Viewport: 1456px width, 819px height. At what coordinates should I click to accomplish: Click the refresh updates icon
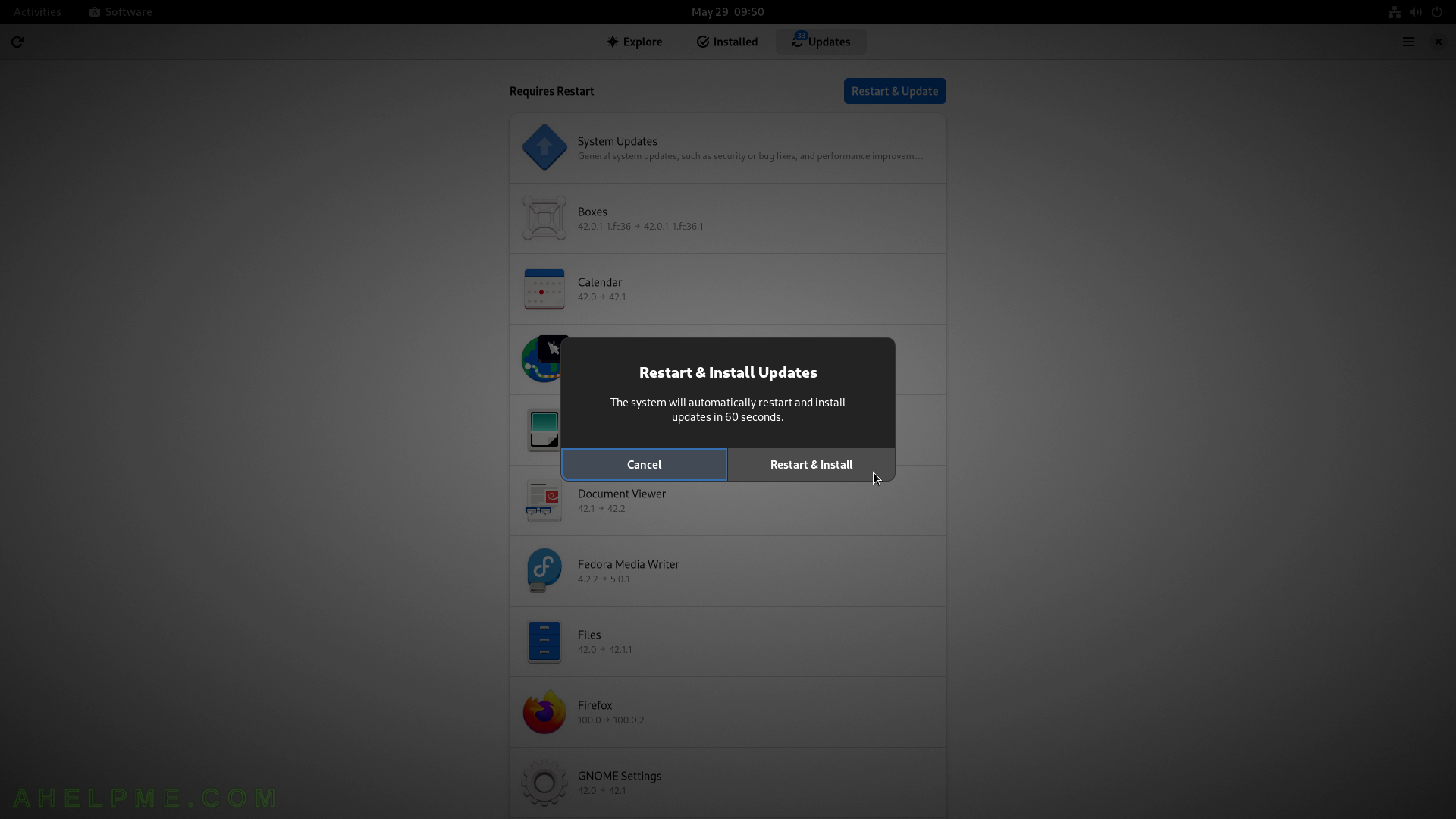tap(17, 42)
